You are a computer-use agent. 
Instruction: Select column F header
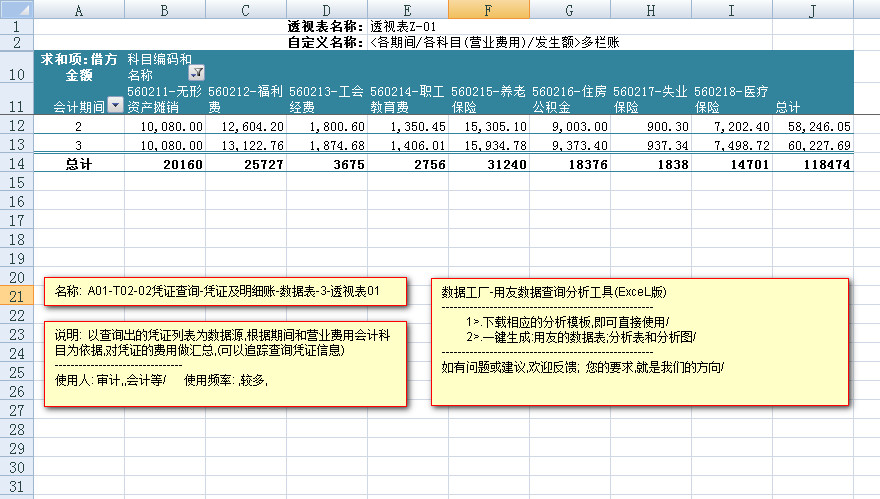tap(488, 9)
